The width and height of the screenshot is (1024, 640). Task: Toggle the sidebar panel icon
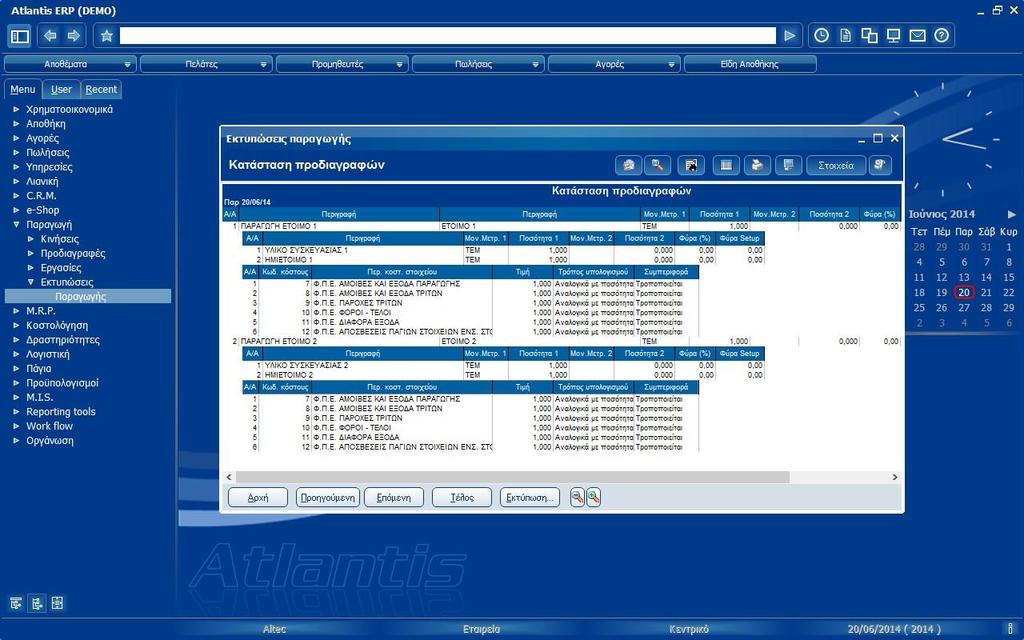pos(20,36)
